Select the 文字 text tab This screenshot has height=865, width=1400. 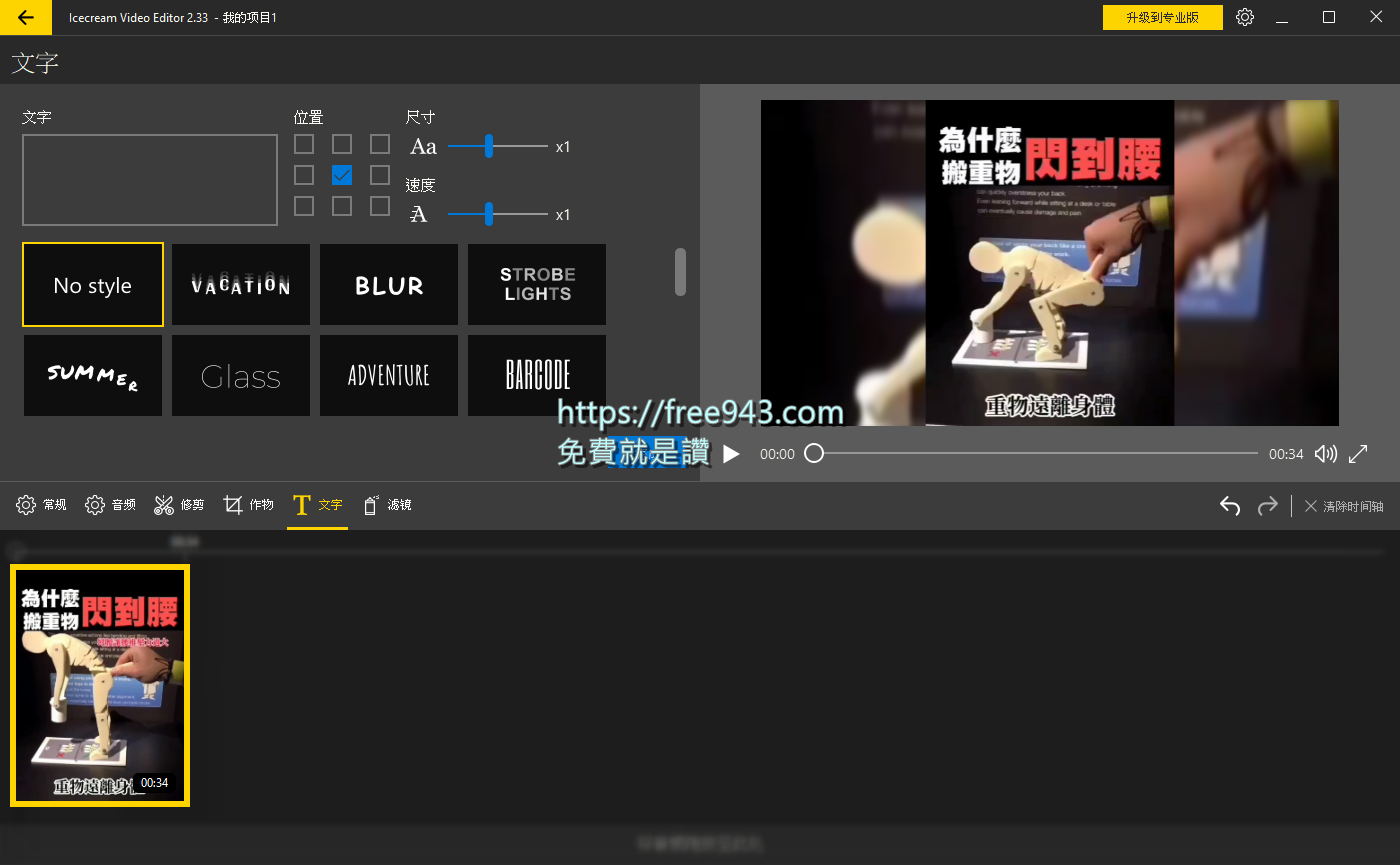pos(317,505)
